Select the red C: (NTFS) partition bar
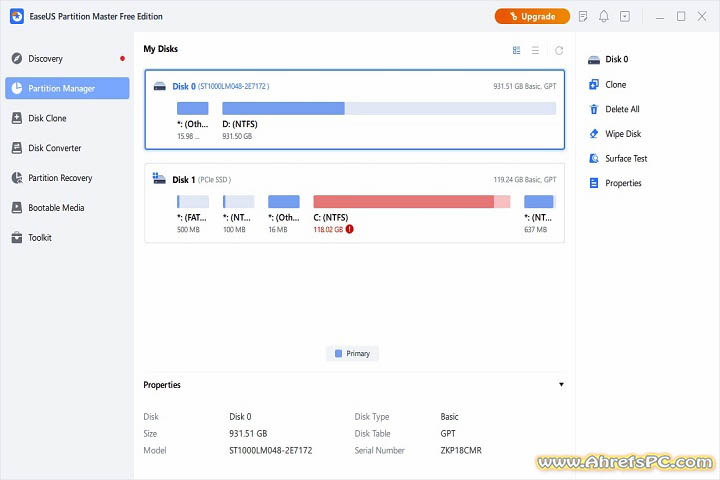 pyautogui.click(x=412, y=202)
